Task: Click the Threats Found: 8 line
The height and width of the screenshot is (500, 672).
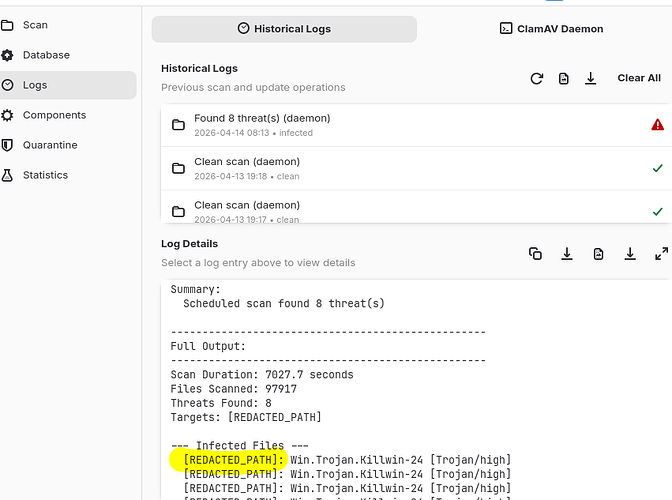Action: pos(221,403)
